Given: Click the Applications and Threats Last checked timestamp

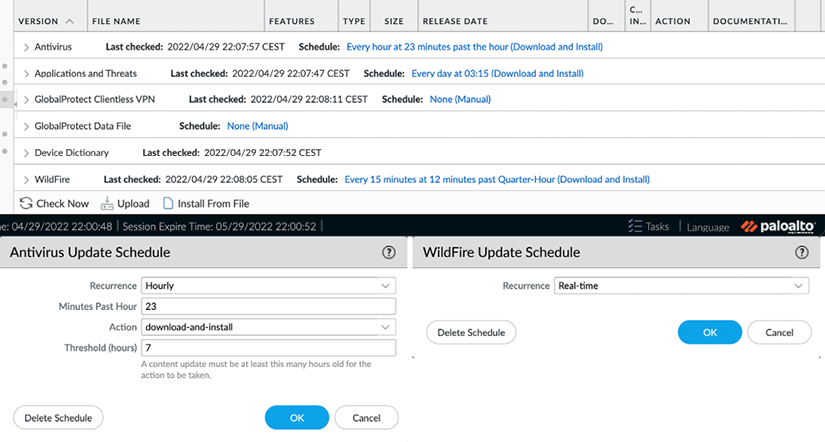Looking at the screenshot, I should click(290, 74).
